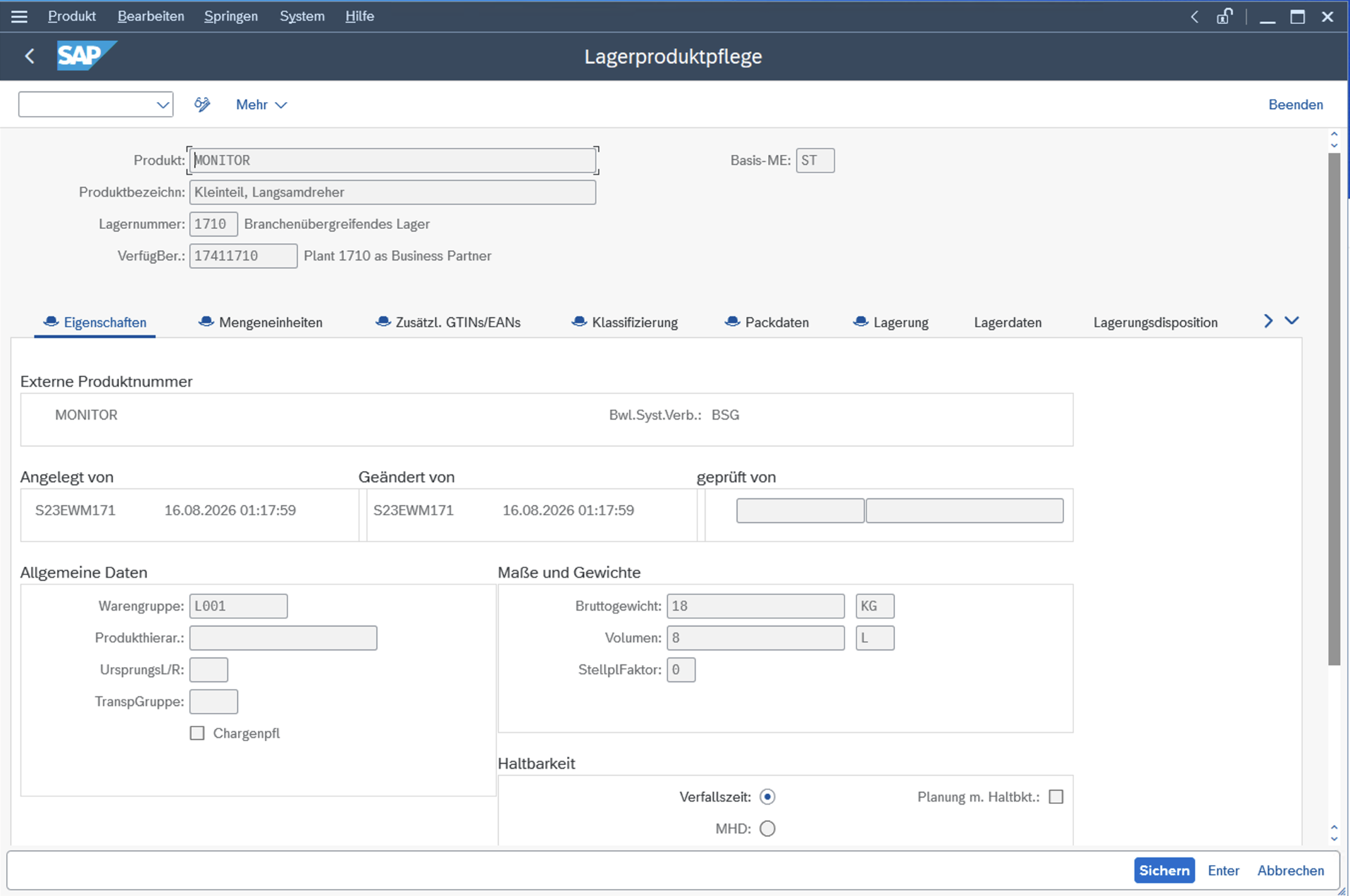Maximize the SAP window
The height and width of the screenshot is (896, 1350).
point(1297,17)
